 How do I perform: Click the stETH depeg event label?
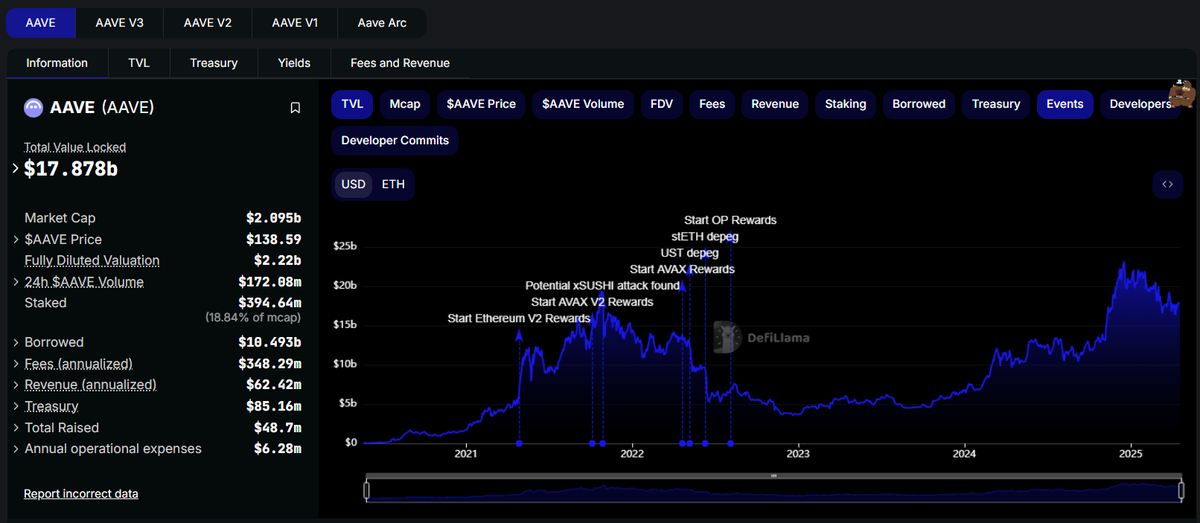point(705,237)
